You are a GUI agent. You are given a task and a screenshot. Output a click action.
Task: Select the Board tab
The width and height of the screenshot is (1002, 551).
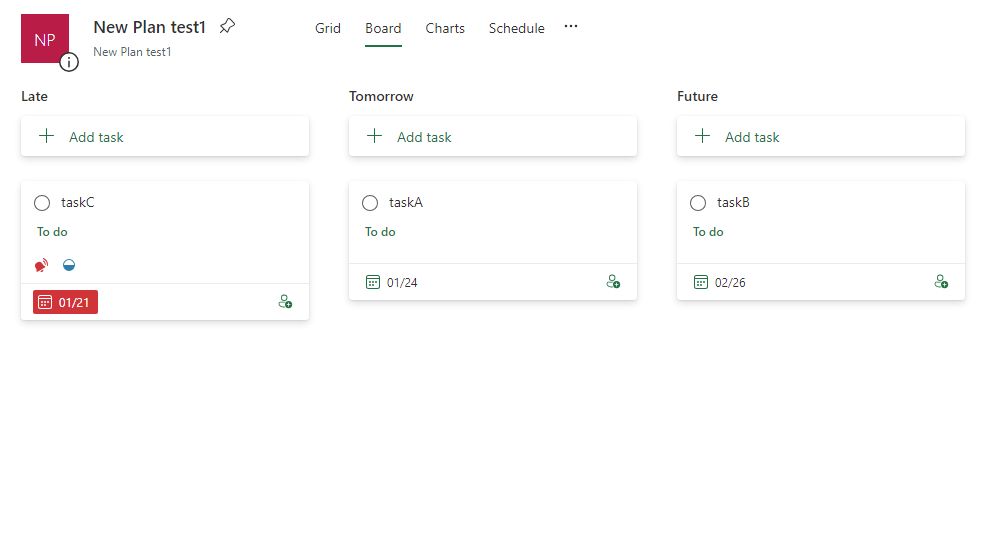[383, 28]
